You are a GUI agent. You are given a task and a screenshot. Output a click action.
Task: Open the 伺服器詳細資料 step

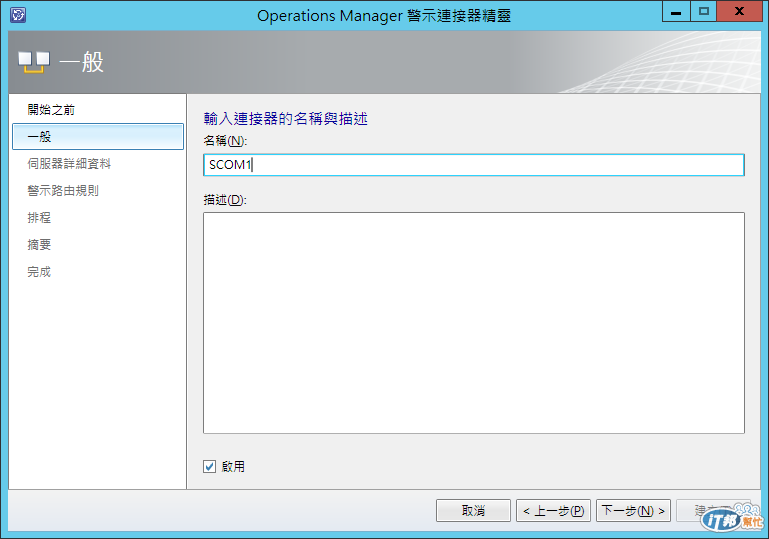69,164
